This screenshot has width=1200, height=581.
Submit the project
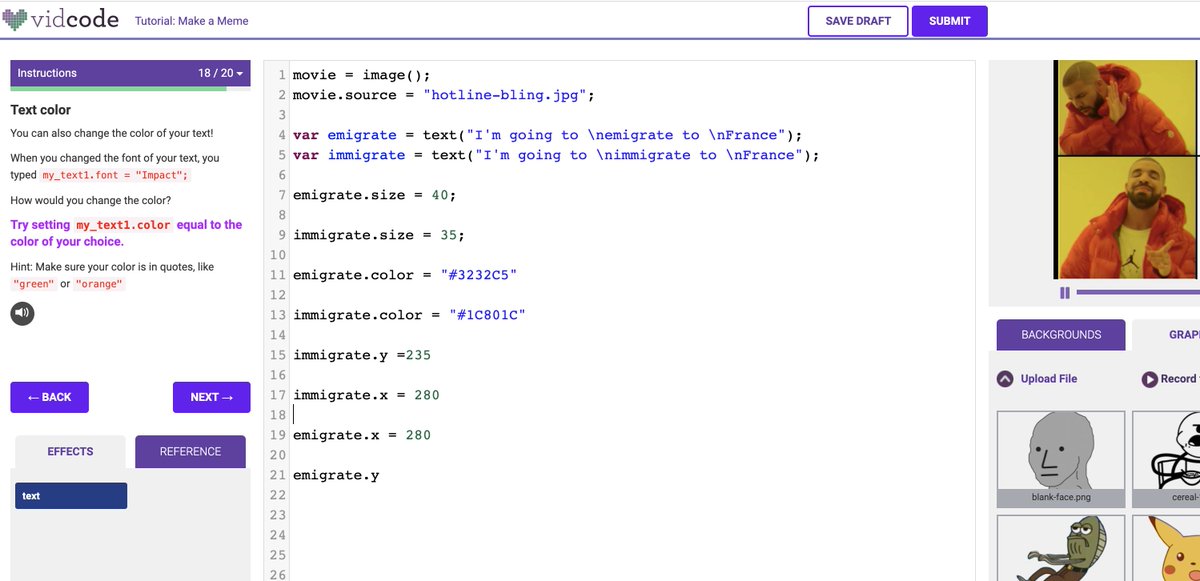[x=949, y=21]
